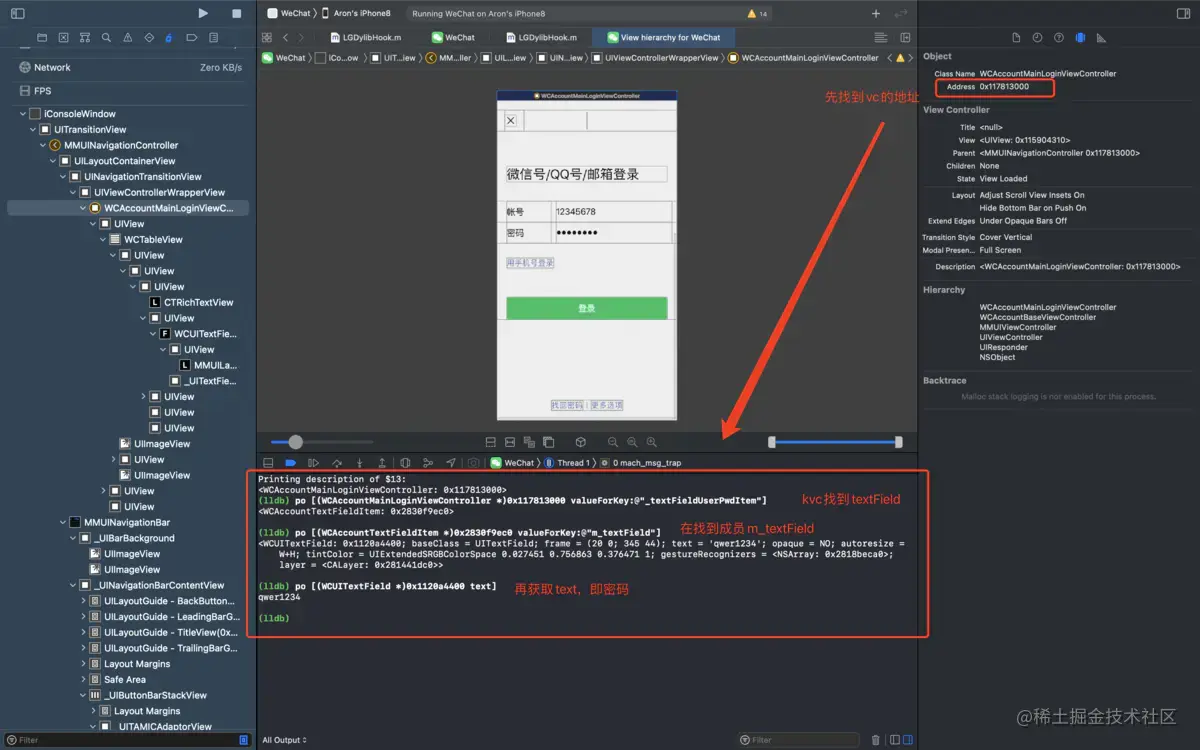
Task: Show the File inspector
Action: tap(1016, 38)
